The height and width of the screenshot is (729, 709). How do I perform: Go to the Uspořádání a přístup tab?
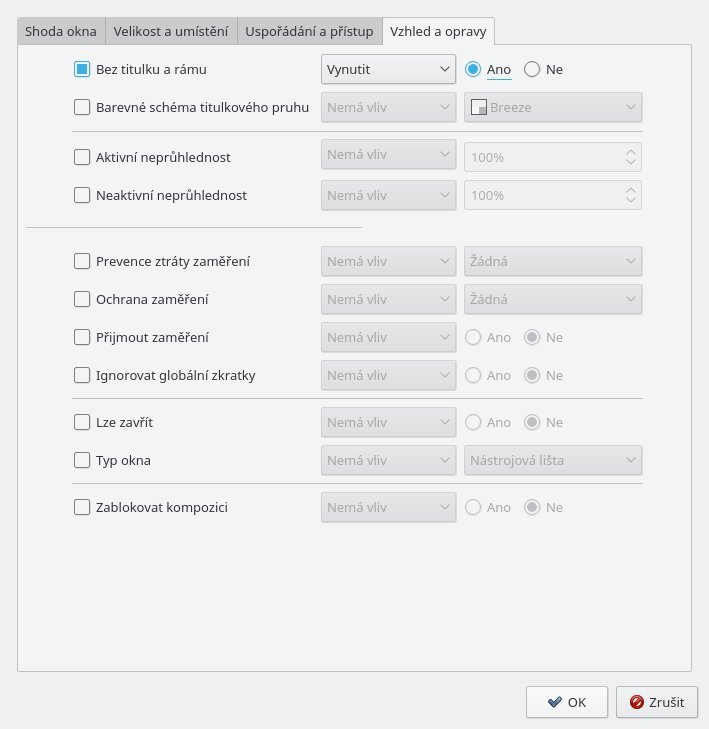pos(310,31)
